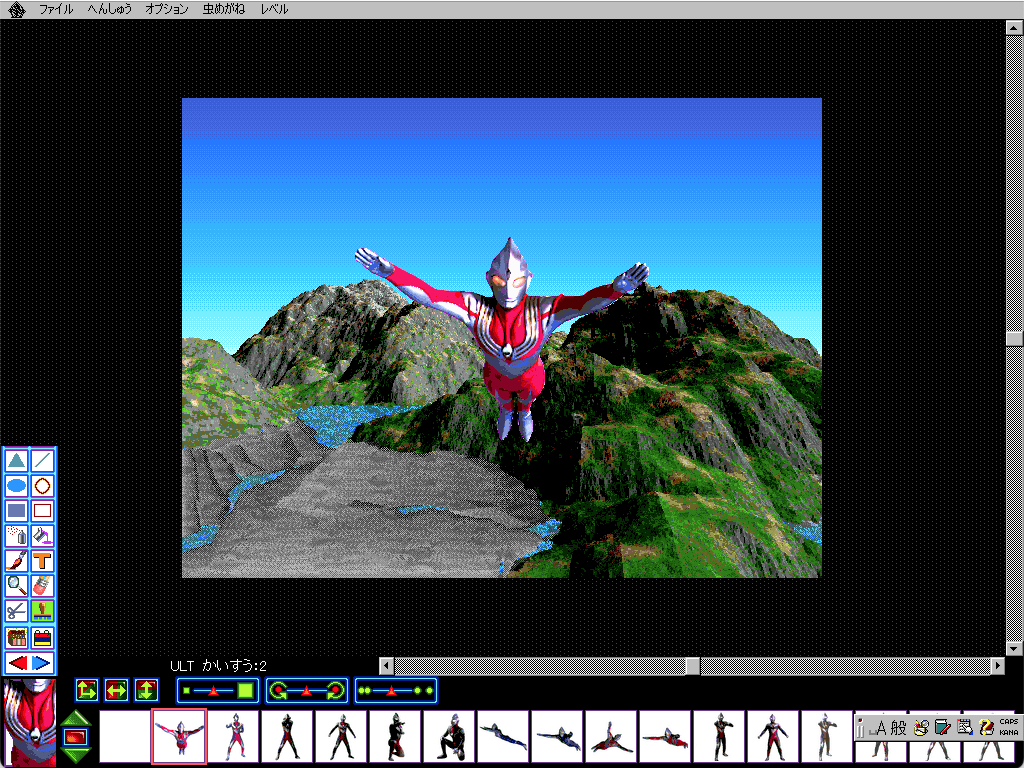
Task: Click the IME dictionary book with pencil icon
Action: (942, 728)
